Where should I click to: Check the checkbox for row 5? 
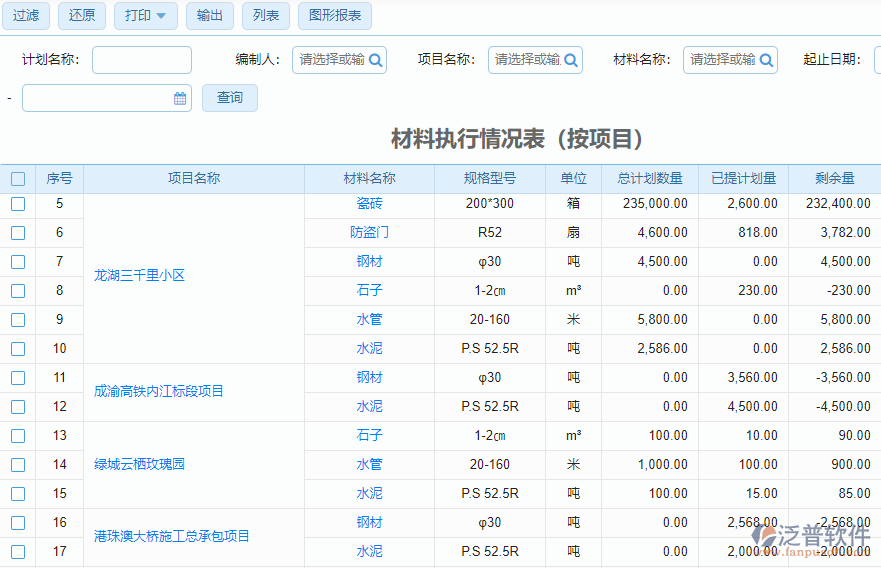pos(18,204)
